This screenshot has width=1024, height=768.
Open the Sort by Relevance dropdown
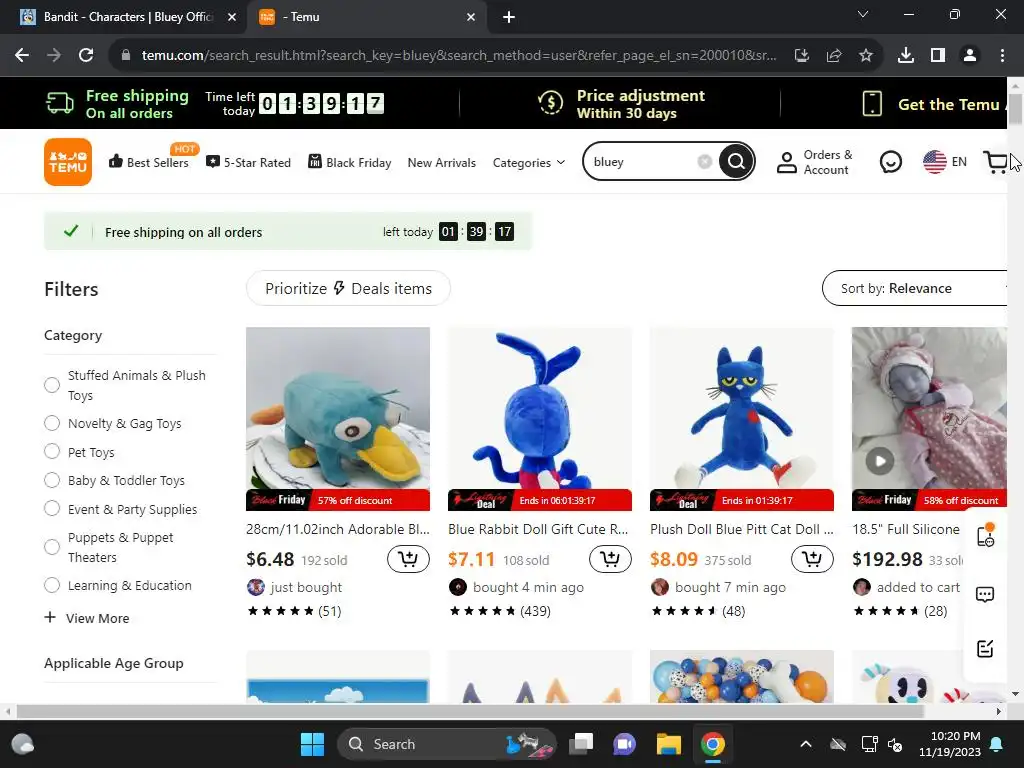(914, 288)
